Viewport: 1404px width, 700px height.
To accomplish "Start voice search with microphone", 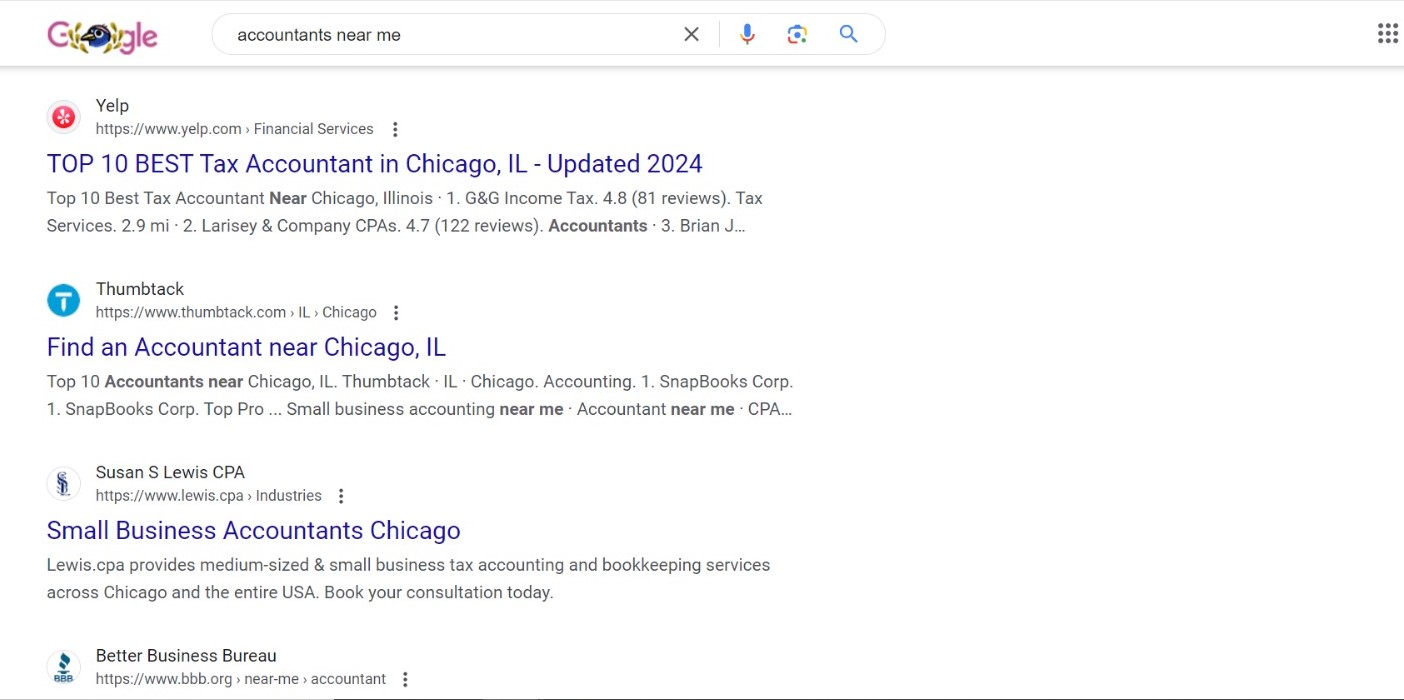I will [x=747, y=35].
